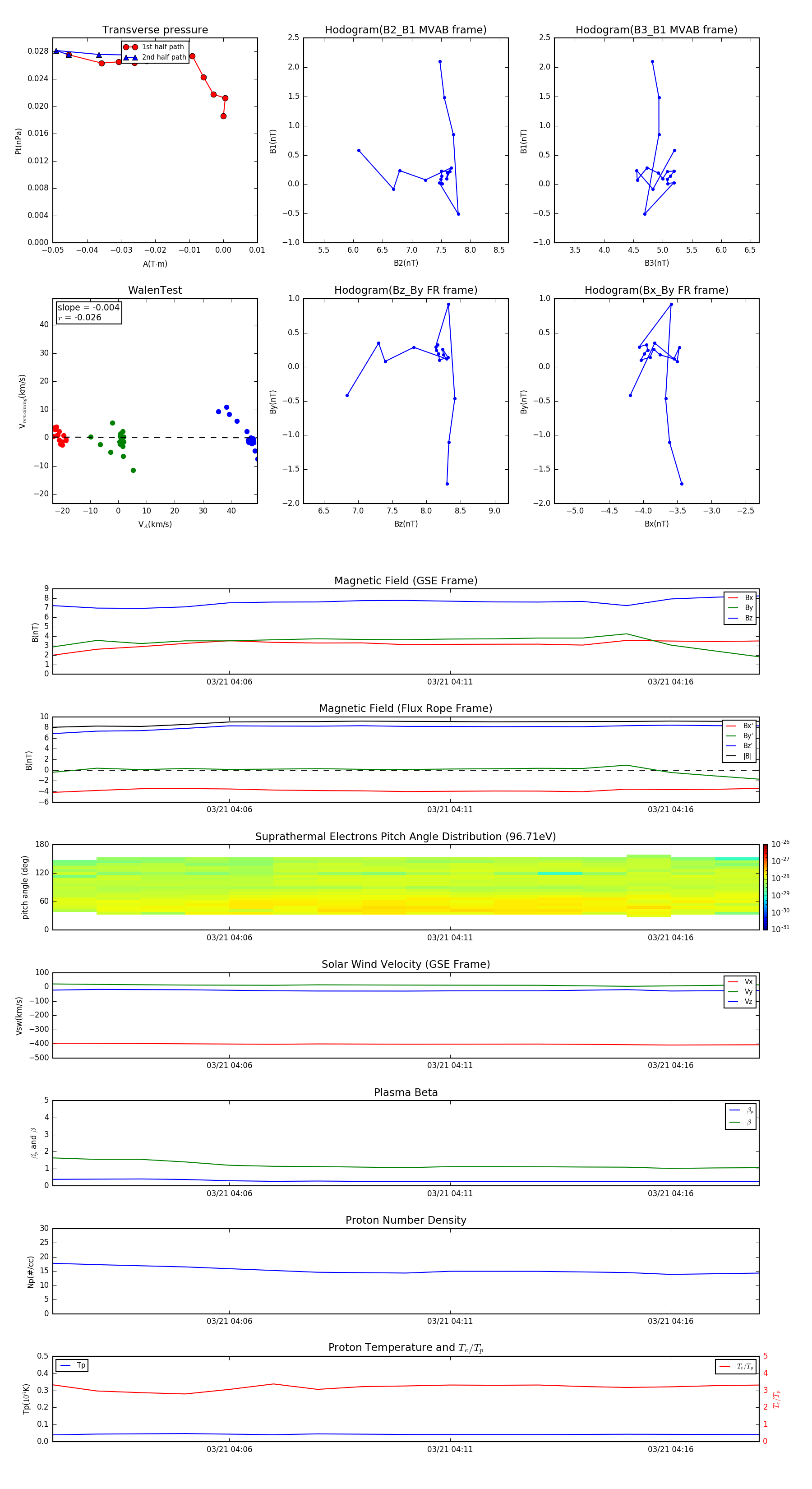Click the 'Tp(10^6K)' y-axis label

pos(26,1399)
